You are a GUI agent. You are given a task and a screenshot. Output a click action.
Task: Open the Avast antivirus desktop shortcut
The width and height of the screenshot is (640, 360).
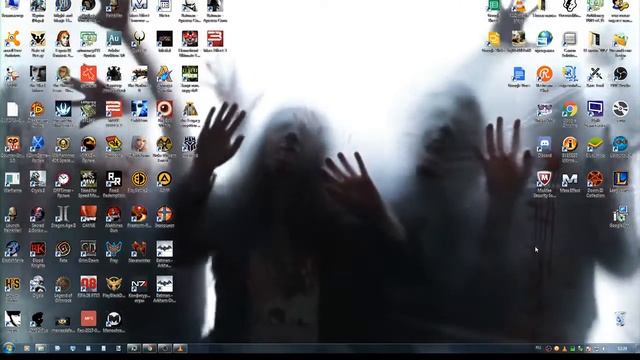[x=12, y=39]
